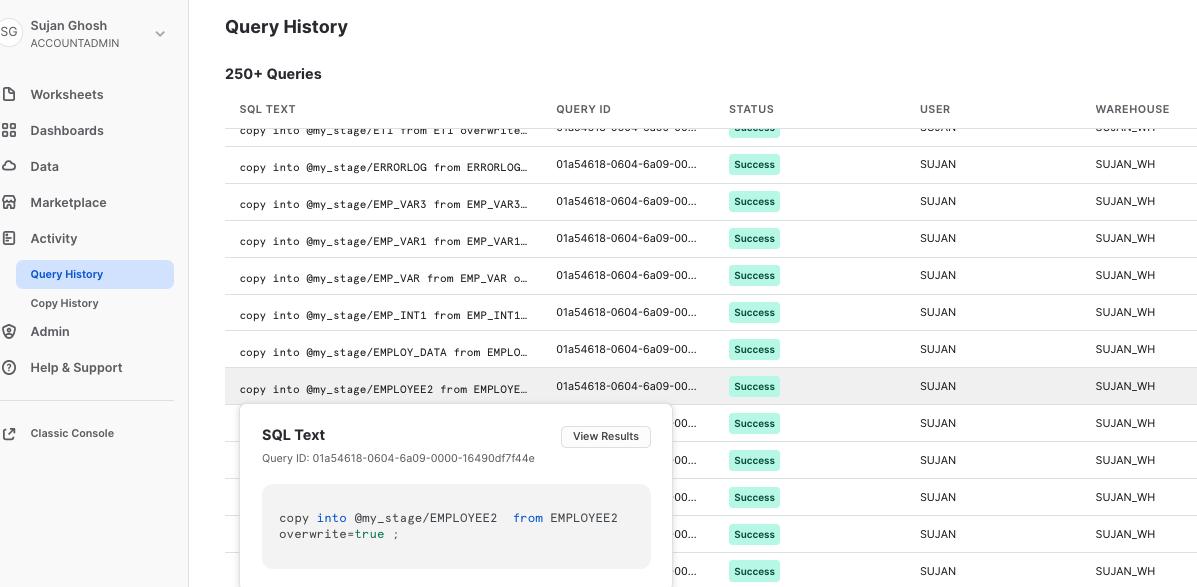Click the SQL TEXT column header
This screenshot has width=1197, height=587.
tap(267, 109)
